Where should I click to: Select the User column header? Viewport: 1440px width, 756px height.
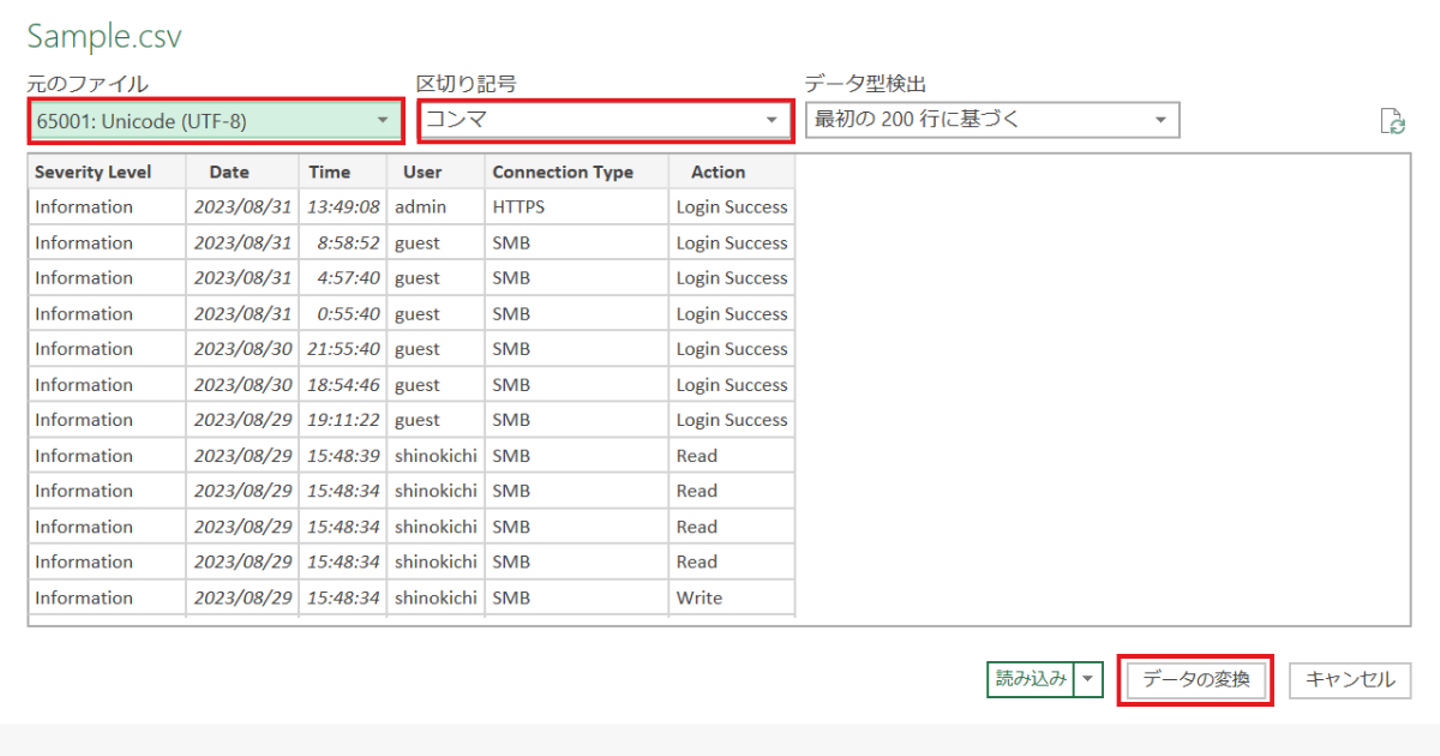(422, 172)
